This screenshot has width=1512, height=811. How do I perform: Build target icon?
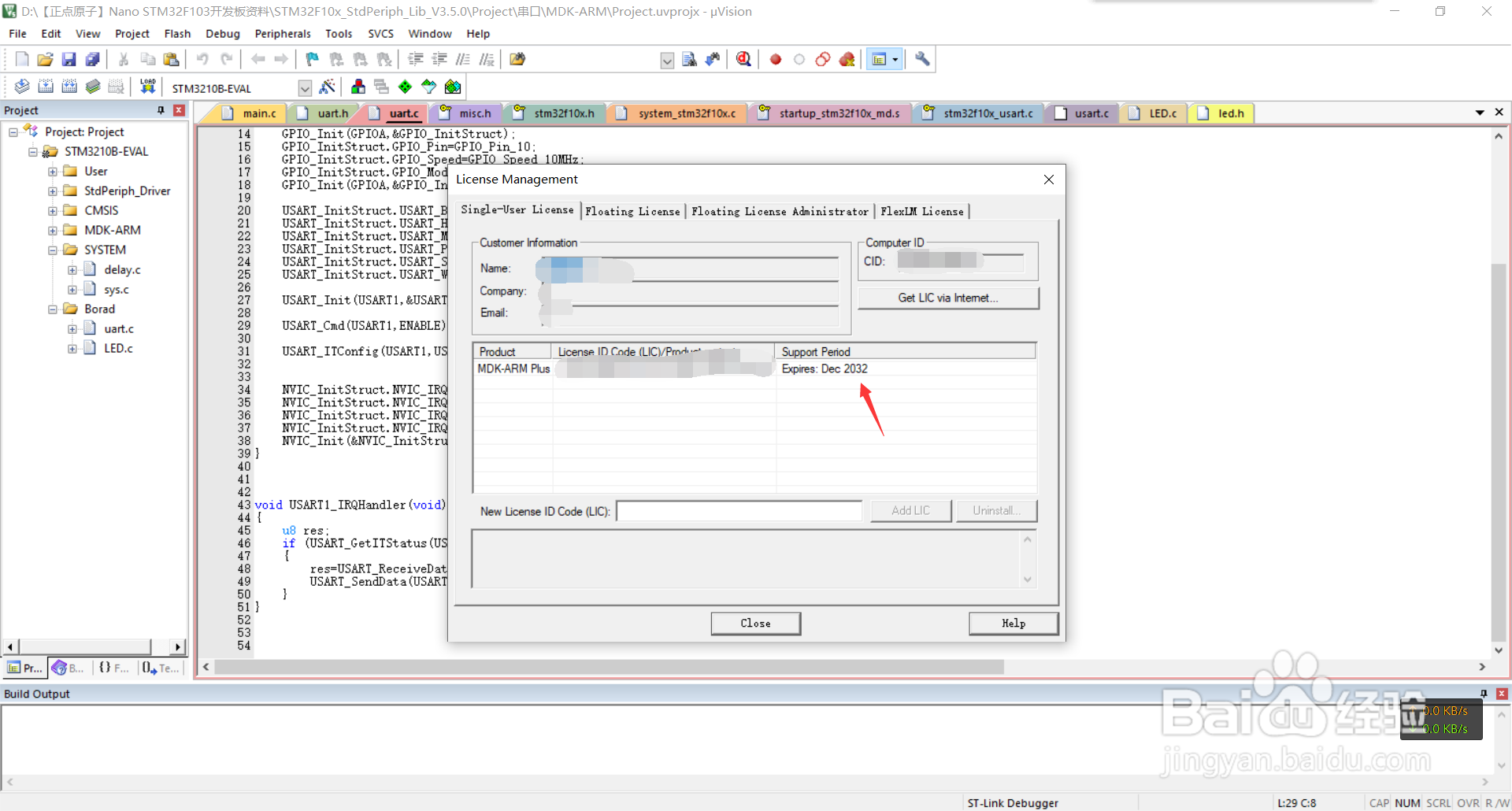coord(46,87)
